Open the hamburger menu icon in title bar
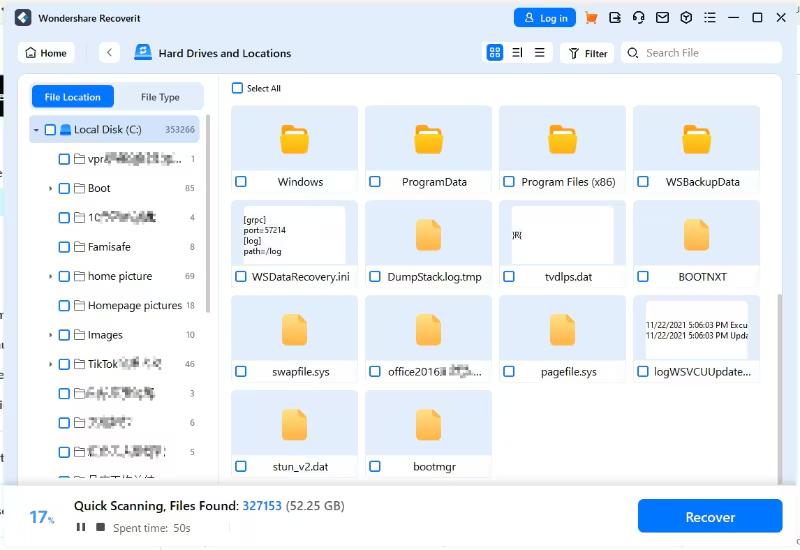800x550 pixels. 709,18
